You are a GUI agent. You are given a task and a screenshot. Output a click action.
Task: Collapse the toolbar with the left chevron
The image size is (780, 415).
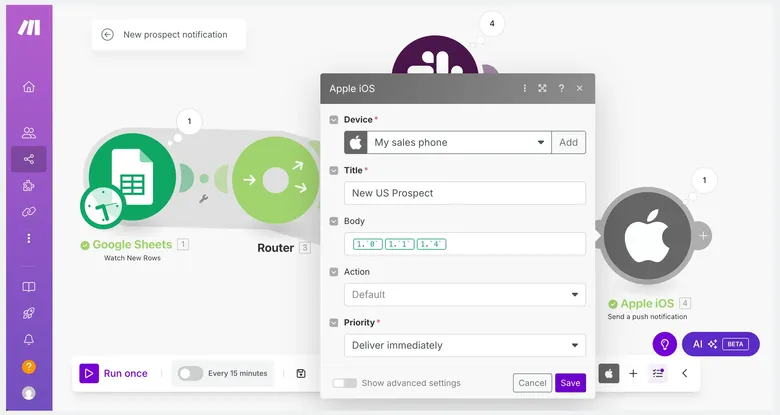click(x=684, y=373)
